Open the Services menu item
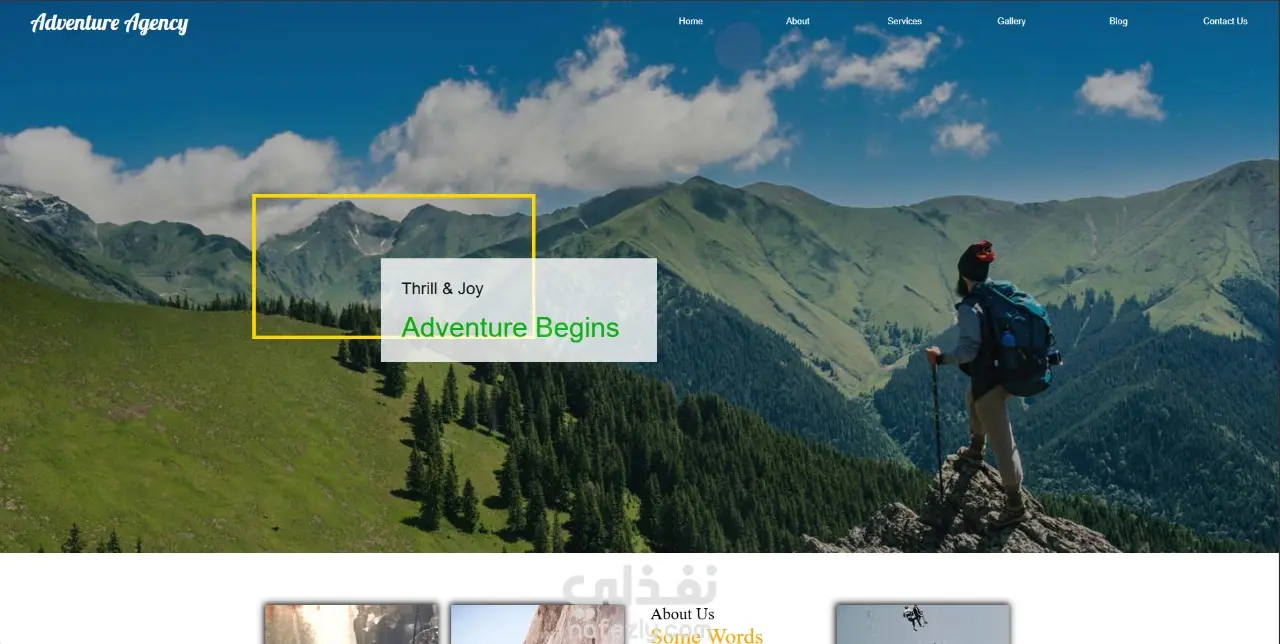 click(904, 21)
